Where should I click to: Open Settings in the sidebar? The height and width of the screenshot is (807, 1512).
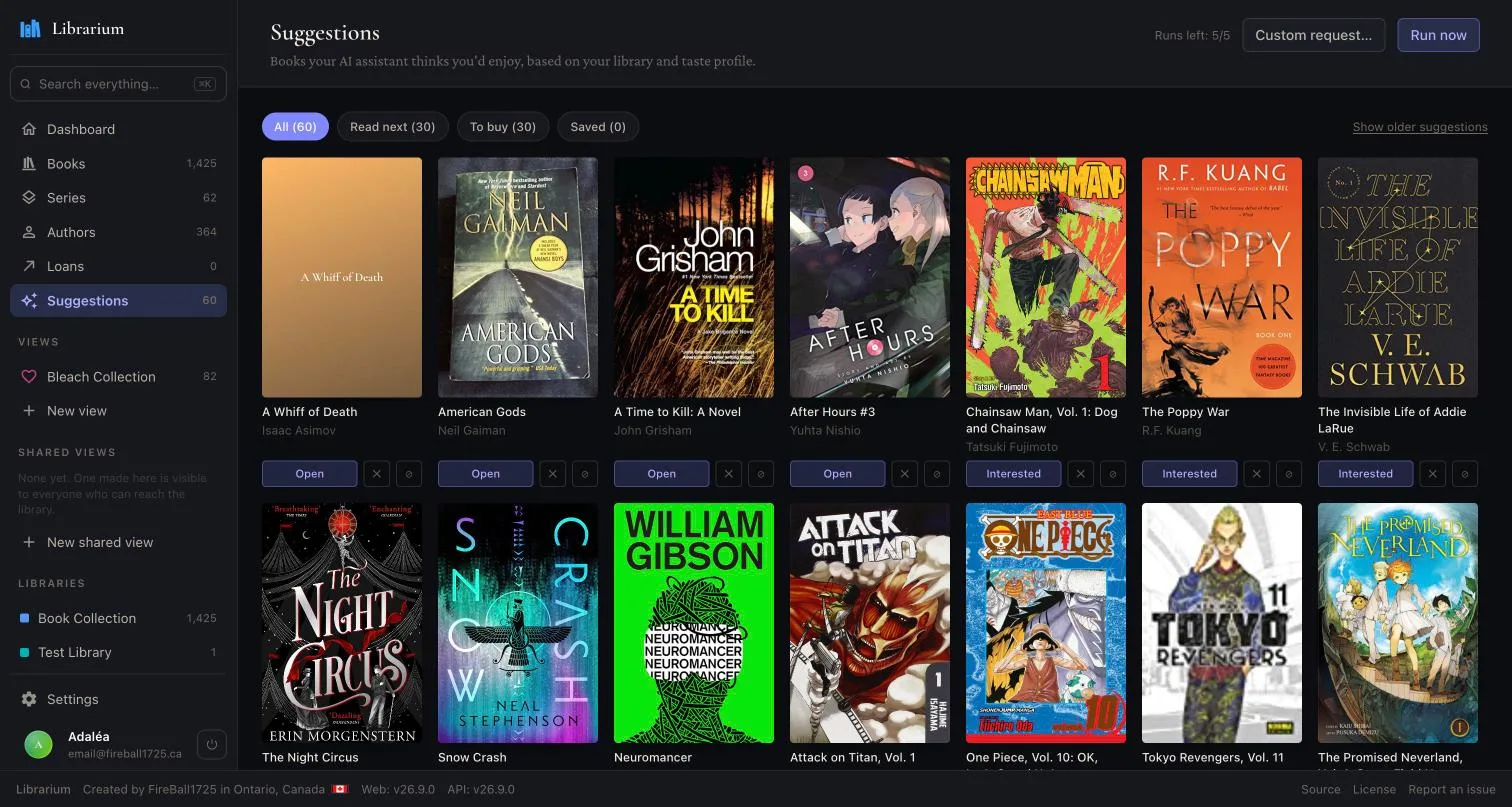pyautogui.click(x=118, y=699)
